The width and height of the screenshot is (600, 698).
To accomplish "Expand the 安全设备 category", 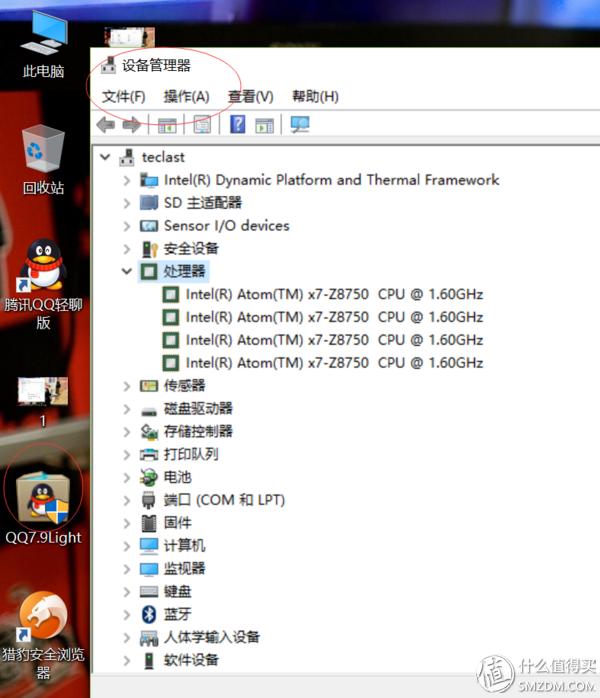I will pyautogui.click(x=127, y=249).
